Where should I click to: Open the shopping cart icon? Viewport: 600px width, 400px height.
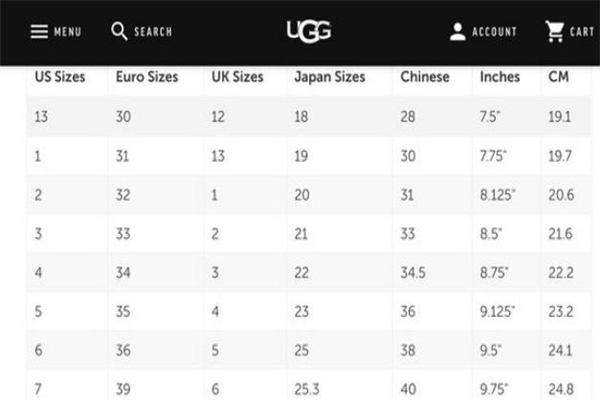point(554,32)
